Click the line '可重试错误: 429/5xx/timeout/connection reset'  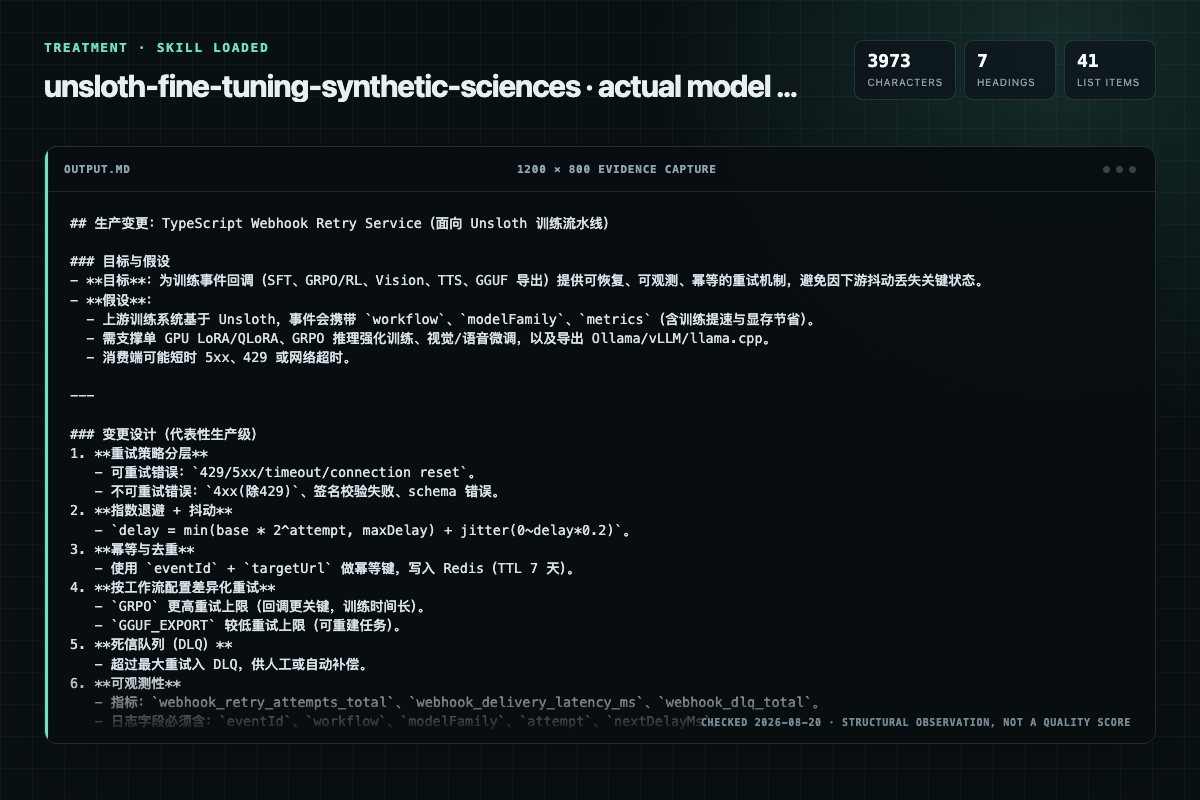click(285, 472)
